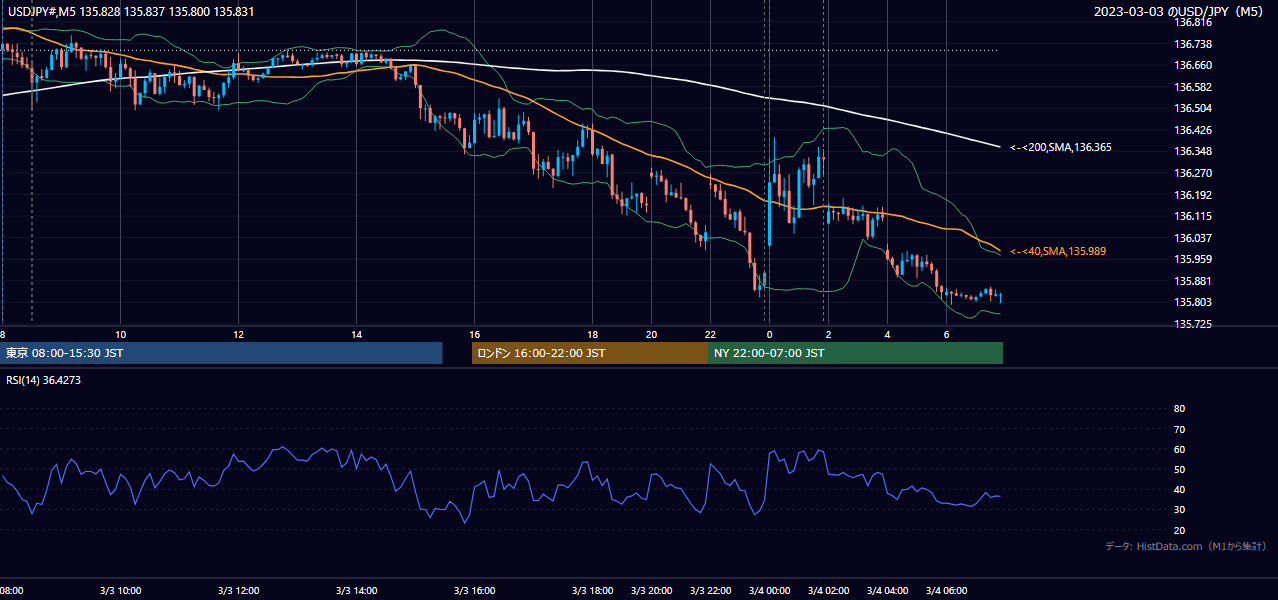Click RSI scale value 50
Screen dimensions: 1278x600
tap(1180, 470)
